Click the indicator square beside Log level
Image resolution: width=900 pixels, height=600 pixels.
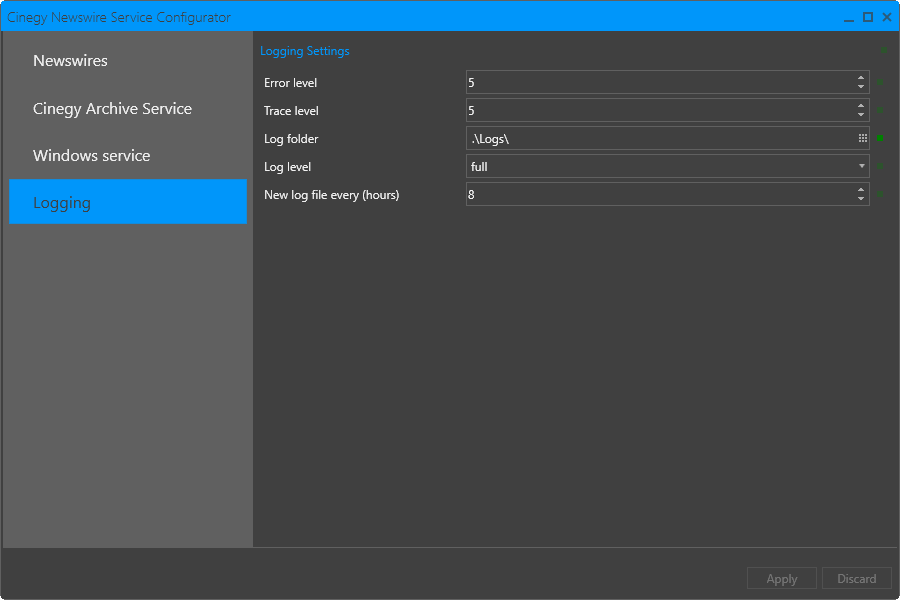pos(880,167)
